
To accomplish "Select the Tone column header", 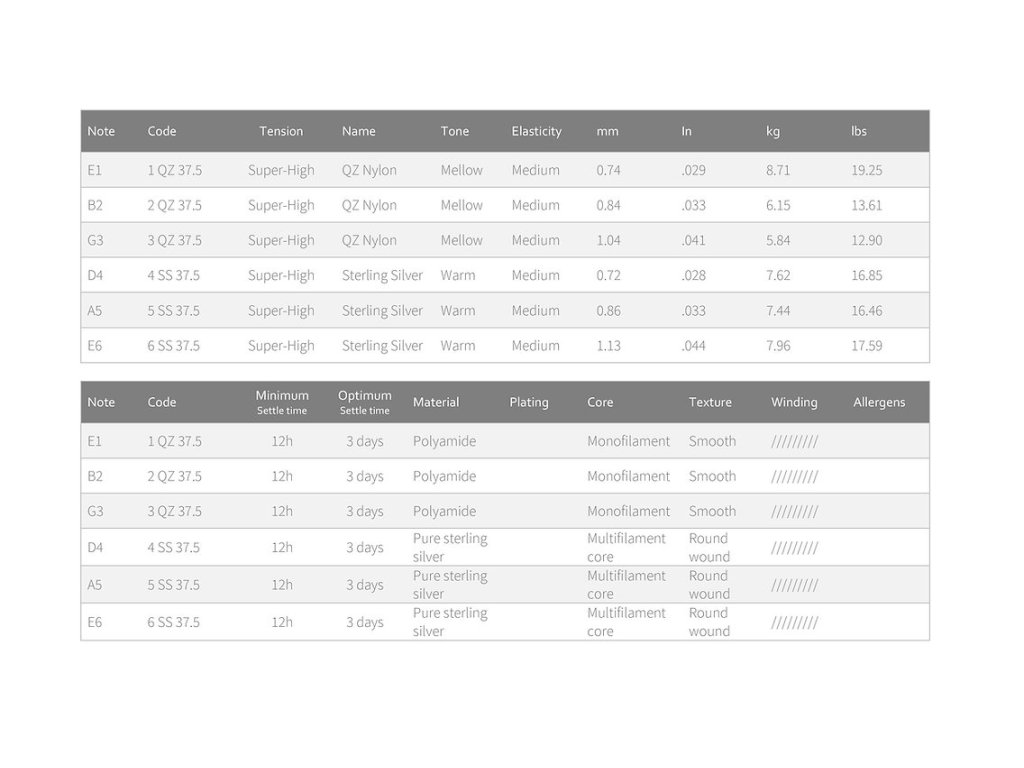I will coord(454,131).
